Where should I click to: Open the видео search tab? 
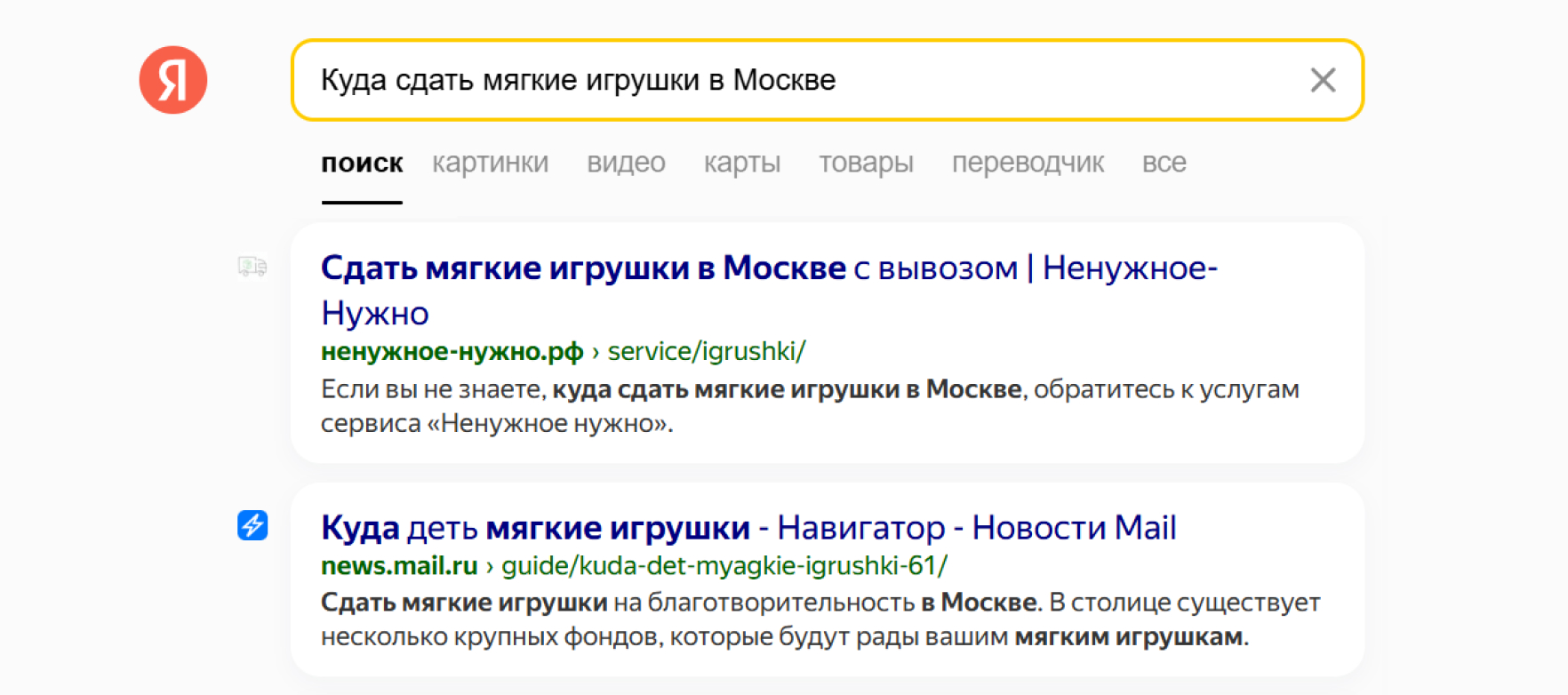coord(626,164)
